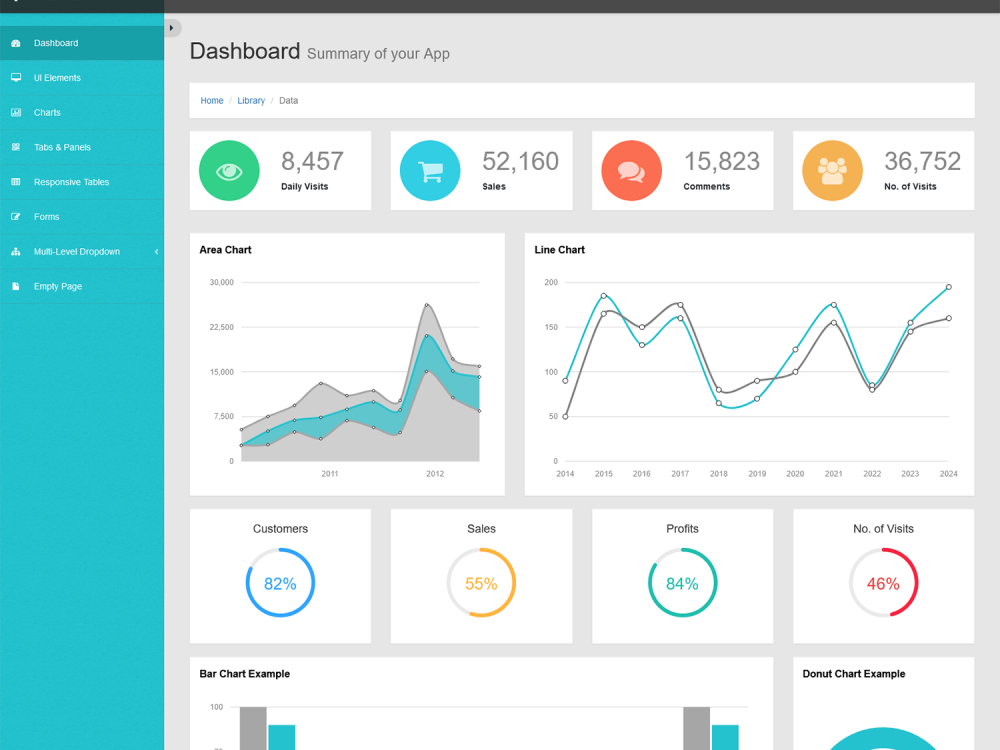Collapse the sidebar using the arrow toggle

pyautogui.click(x=172, y=27)
